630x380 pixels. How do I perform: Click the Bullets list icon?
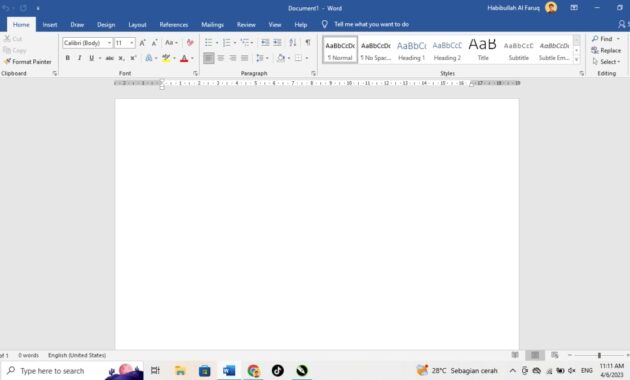[x=209, y=43]
